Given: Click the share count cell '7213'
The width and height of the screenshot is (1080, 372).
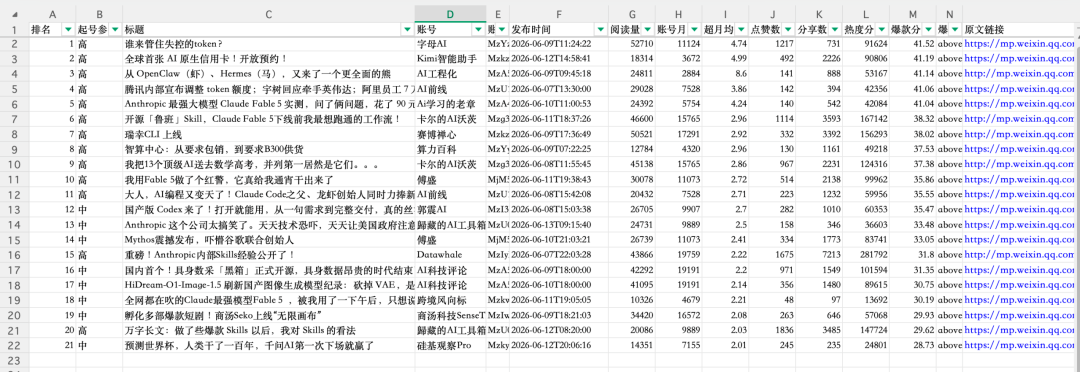Looking at the screenshot, I should (819, 254).
